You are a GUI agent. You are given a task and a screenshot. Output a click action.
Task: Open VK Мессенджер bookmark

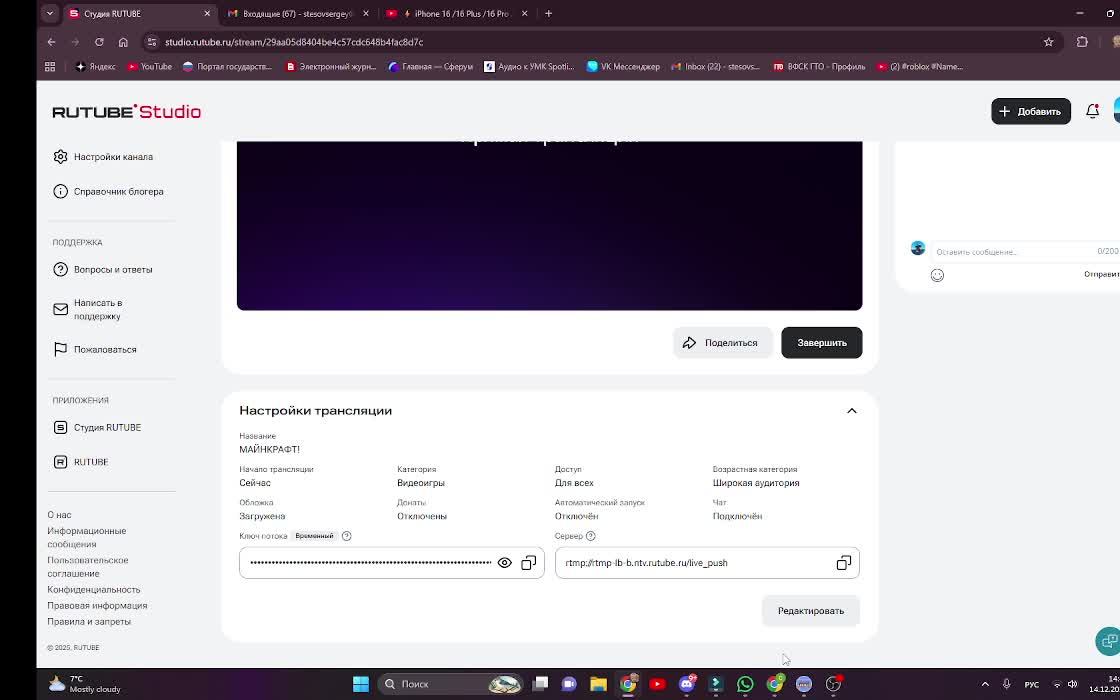pos(623,66)
